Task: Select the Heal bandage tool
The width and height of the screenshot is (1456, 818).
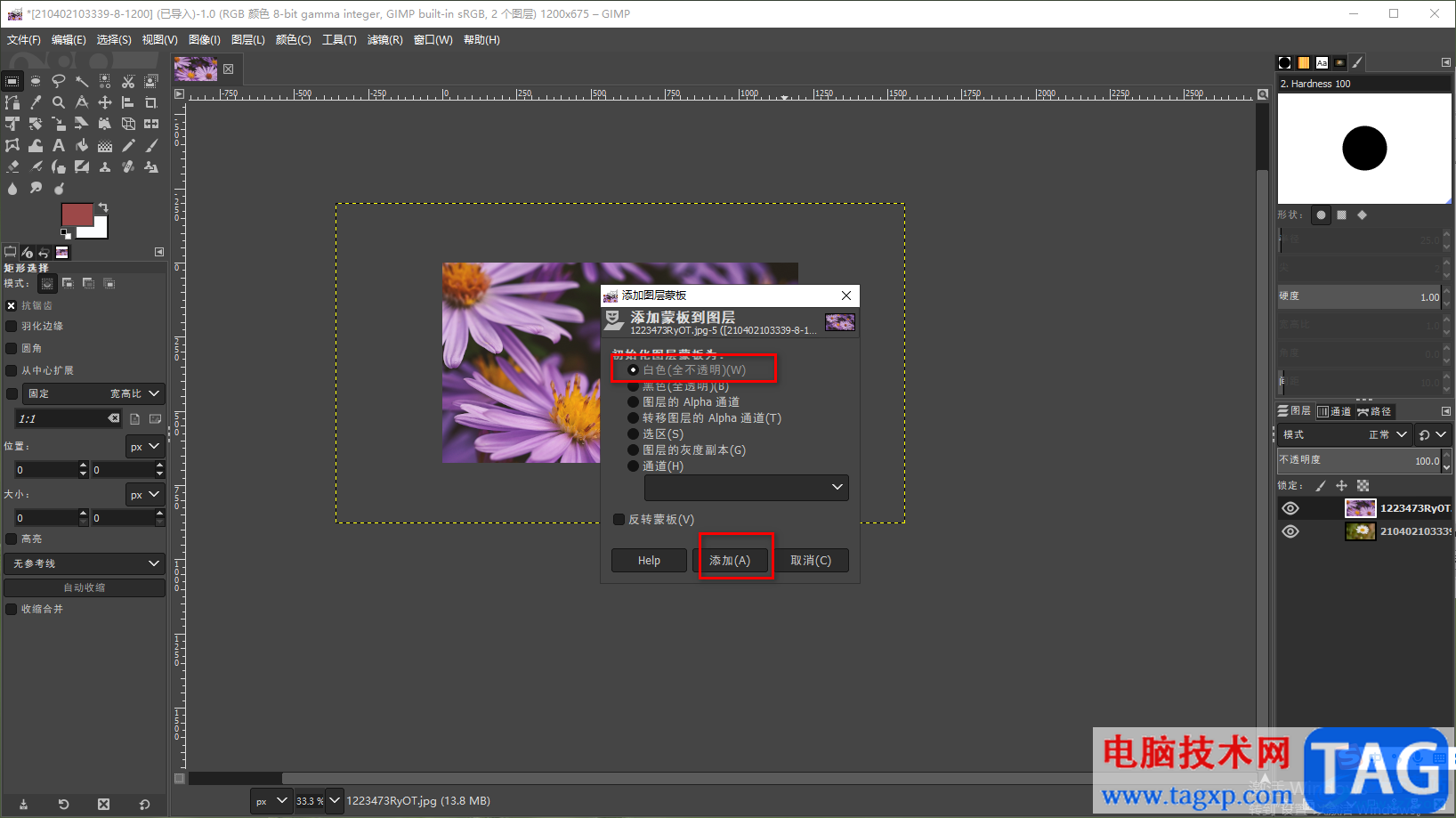Action: click(x=128, y=166)
